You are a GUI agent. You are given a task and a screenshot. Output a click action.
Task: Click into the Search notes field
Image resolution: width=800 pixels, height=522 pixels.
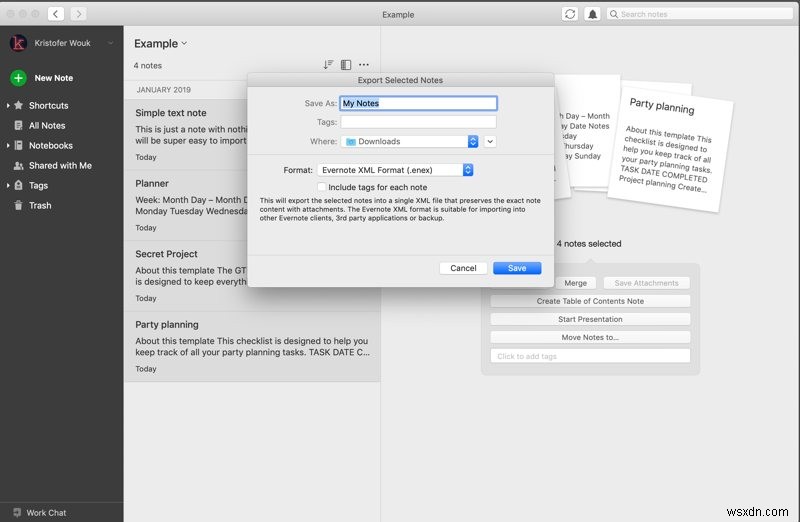click(699, 14)
